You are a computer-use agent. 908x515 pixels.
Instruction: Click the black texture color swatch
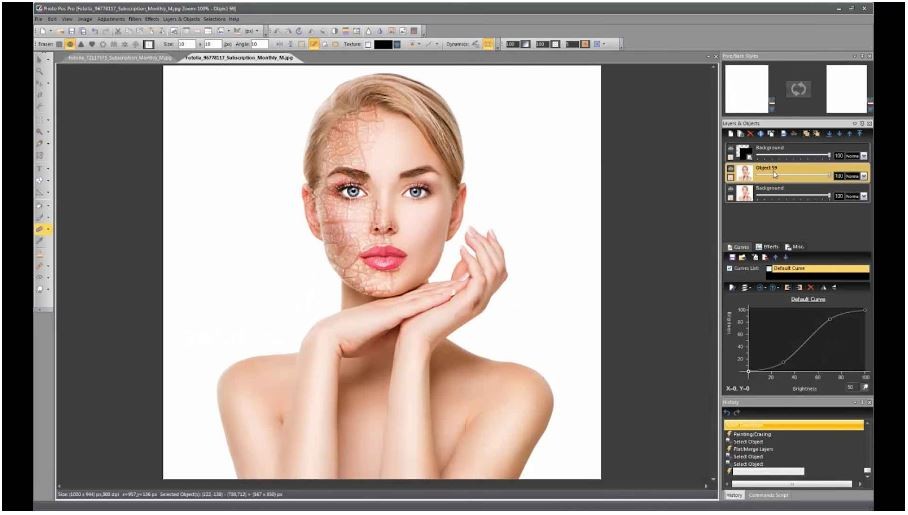point(383,44)
